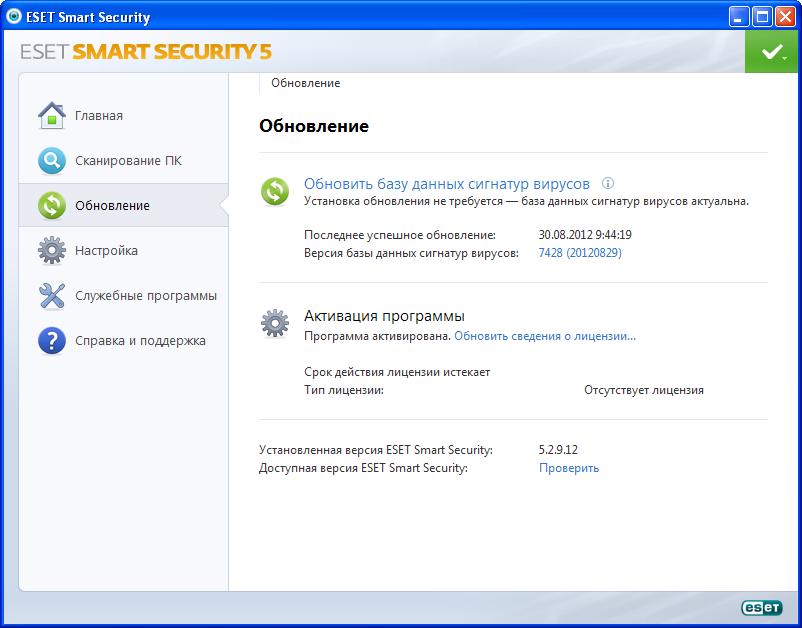Click the Обновление breadcrumb at top

305,83
